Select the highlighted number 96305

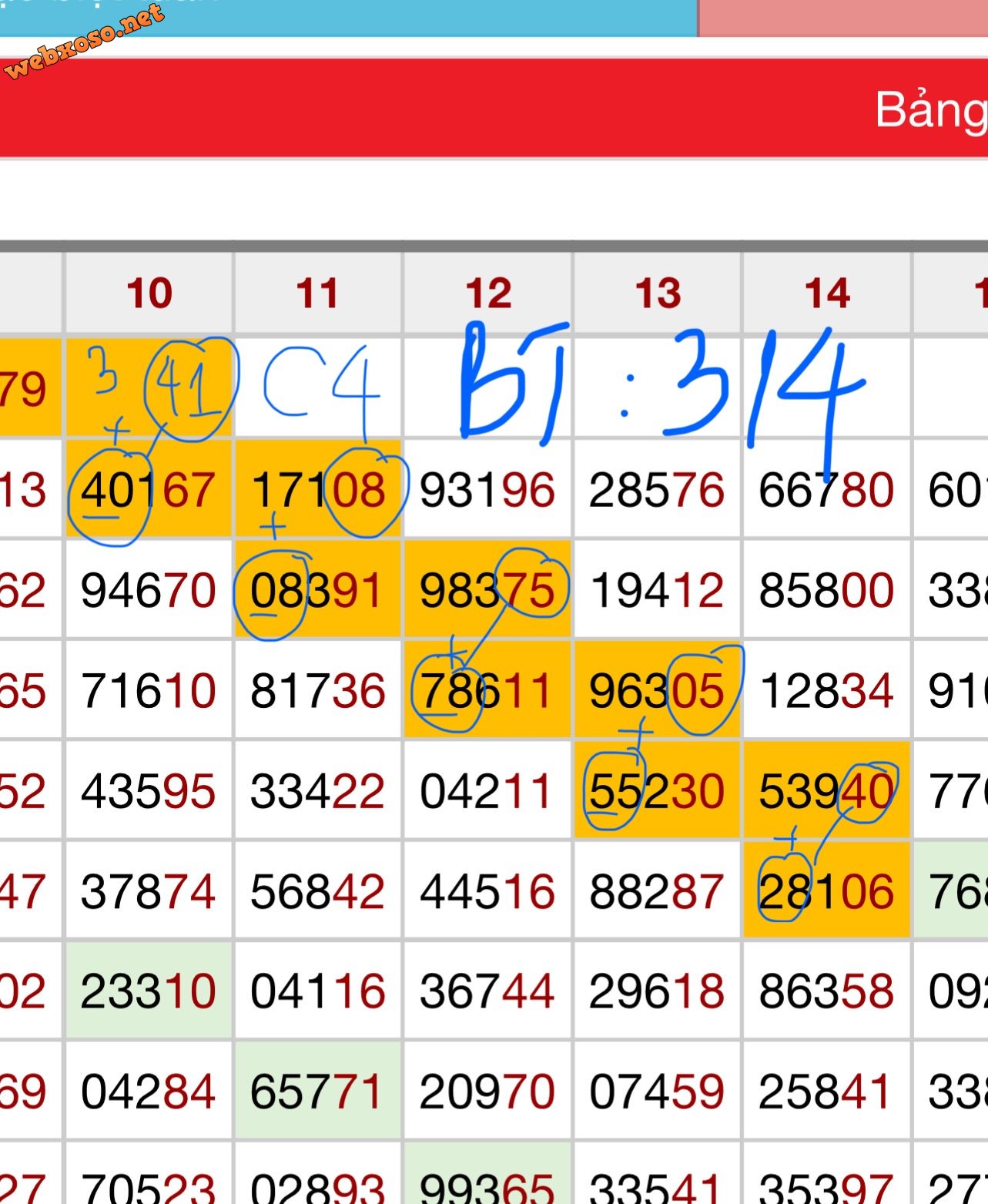pos(657,690)
